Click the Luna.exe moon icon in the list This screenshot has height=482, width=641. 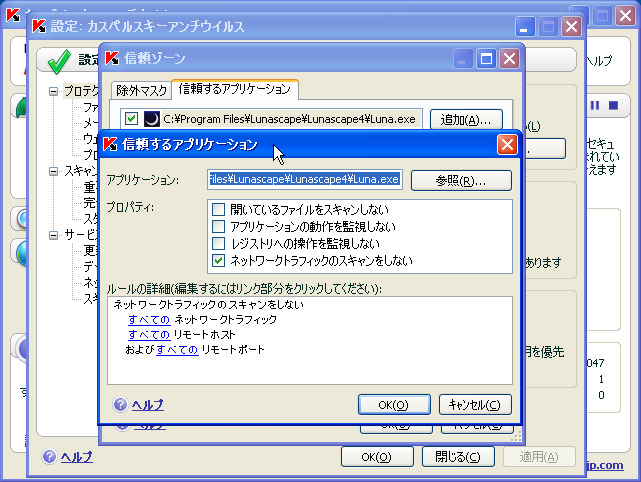tap(152, 119)
